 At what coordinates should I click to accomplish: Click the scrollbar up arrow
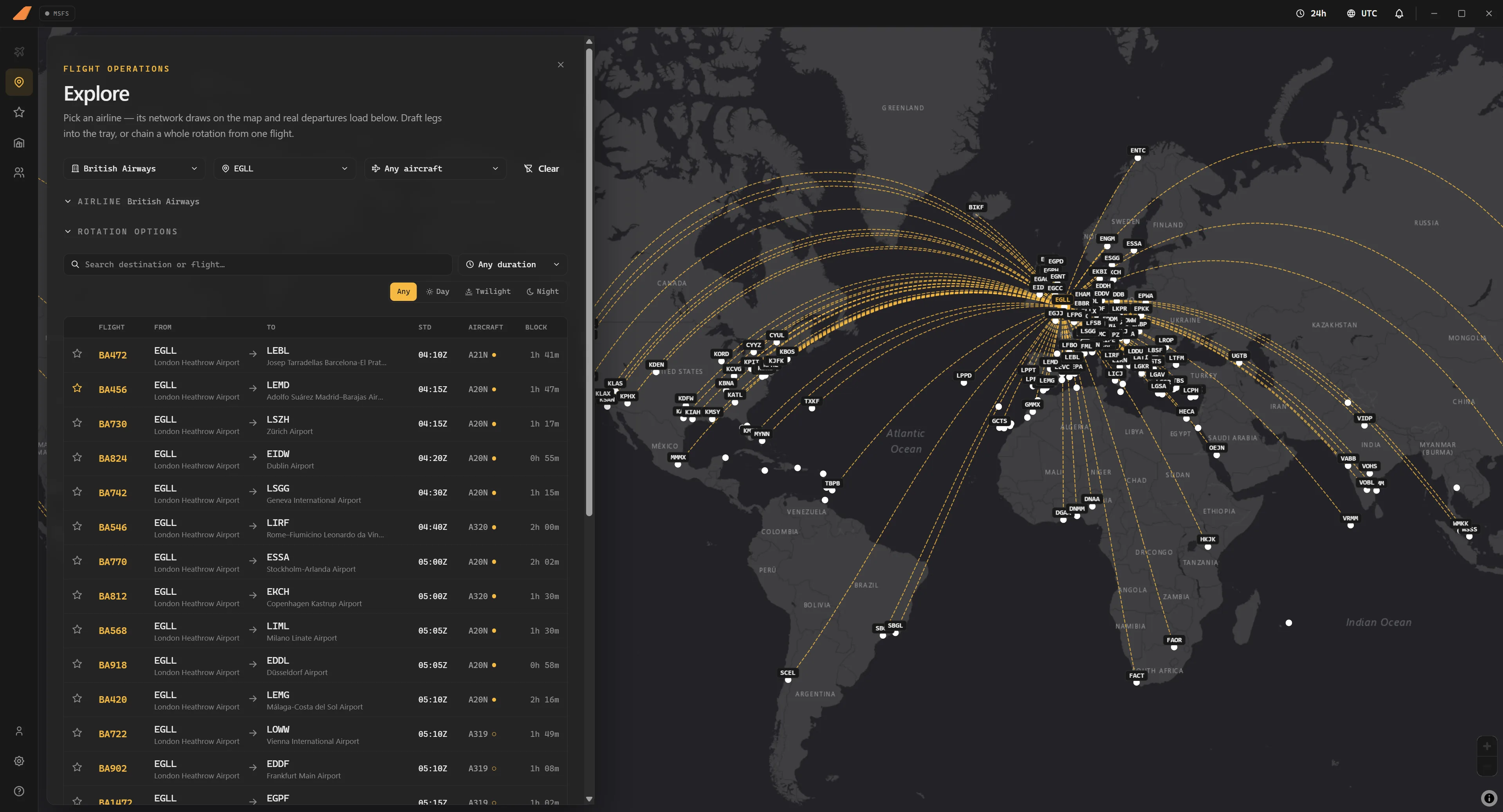point(589,41)
